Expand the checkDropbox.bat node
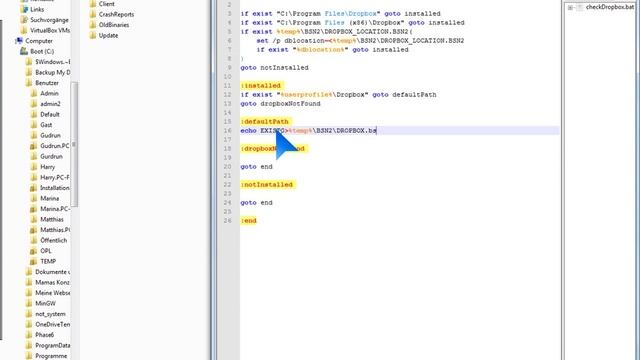The image size is (640, 360). [570, 7]
